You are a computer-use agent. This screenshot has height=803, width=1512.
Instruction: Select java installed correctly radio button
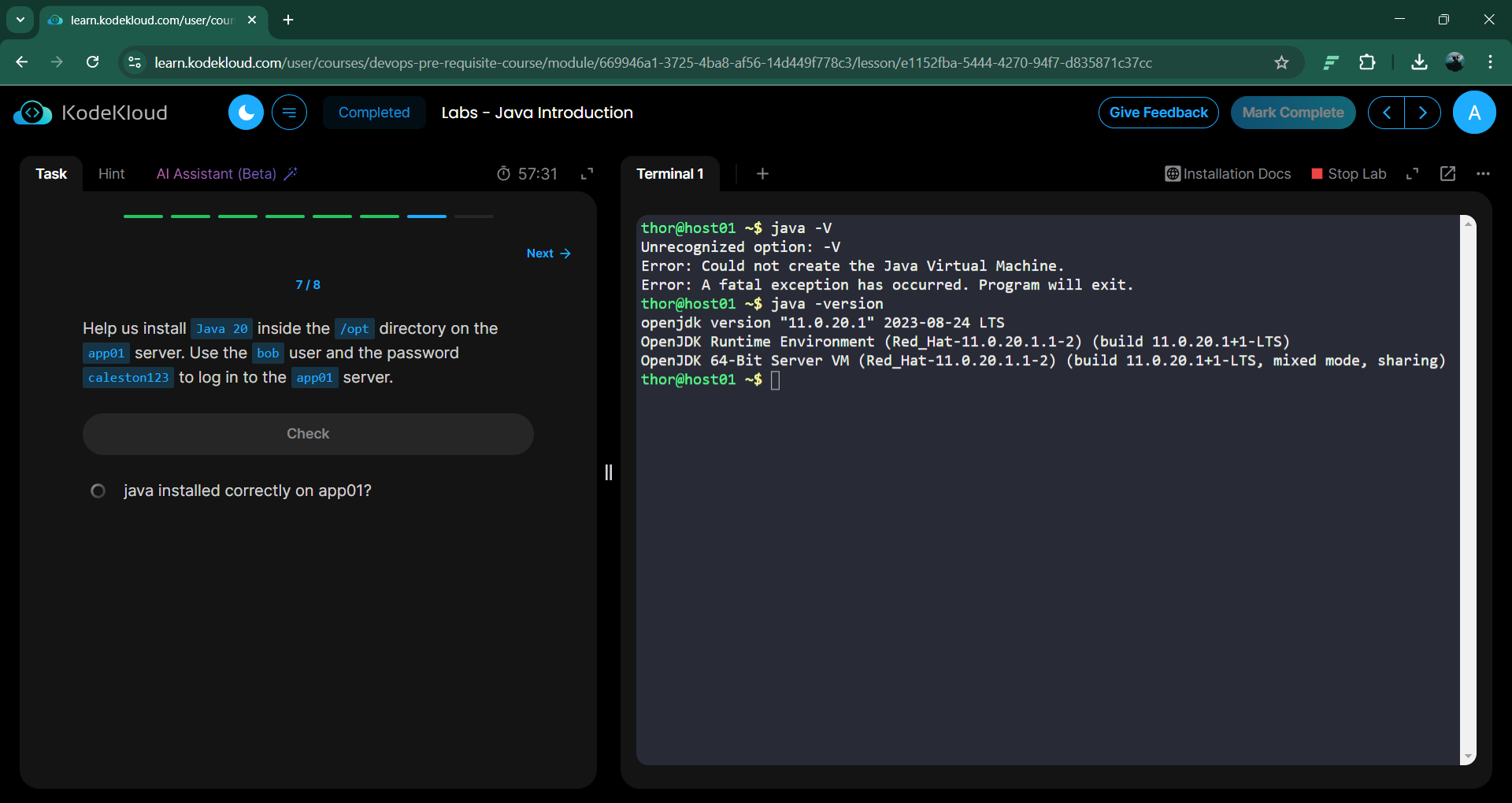pyautogui.click(x=98, y=491)
